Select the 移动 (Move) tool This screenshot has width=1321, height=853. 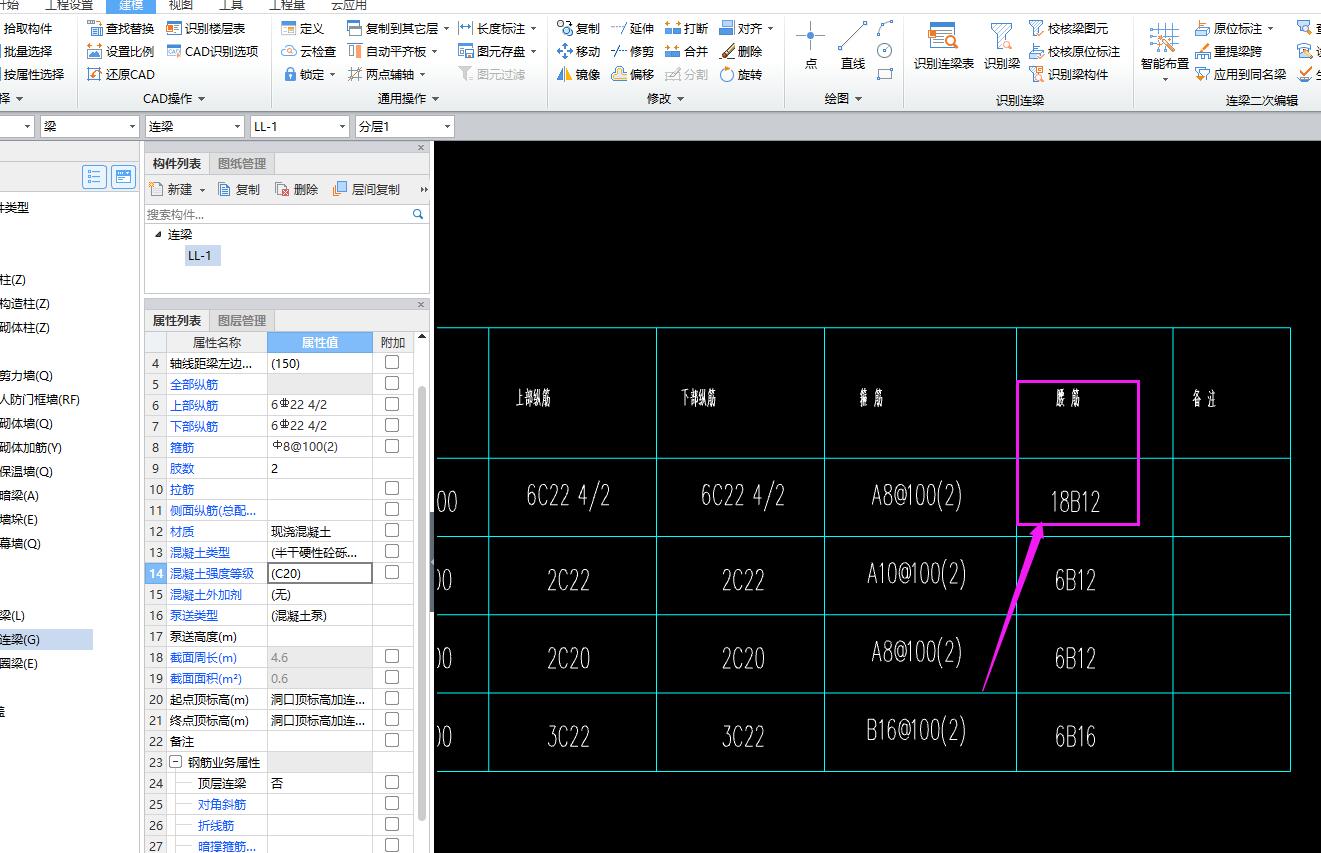coord(578,51)
